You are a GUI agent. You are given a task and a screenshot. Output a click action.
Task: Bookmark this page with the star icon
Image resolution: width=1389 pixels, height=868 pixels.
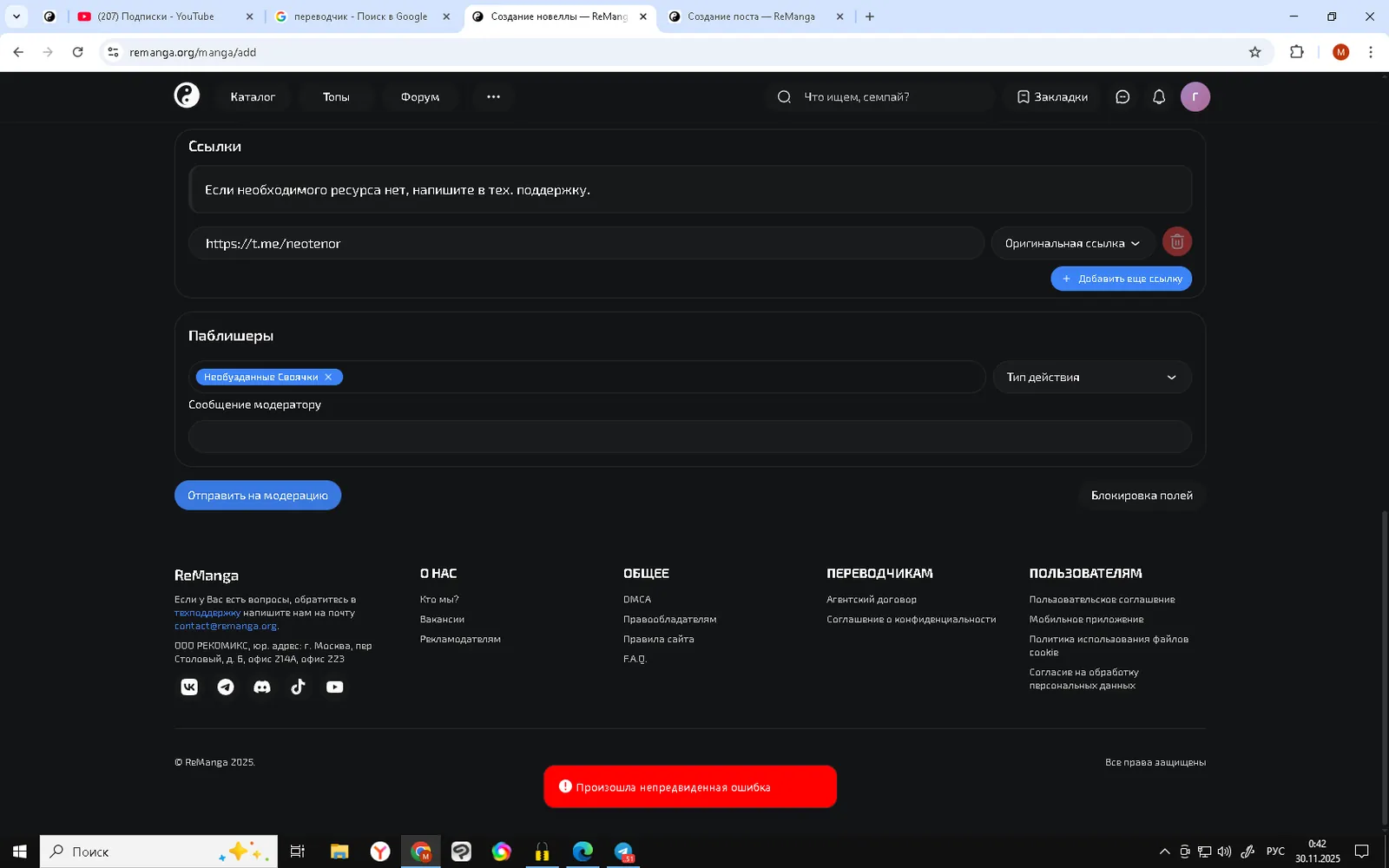click(x=1254, y=52)
